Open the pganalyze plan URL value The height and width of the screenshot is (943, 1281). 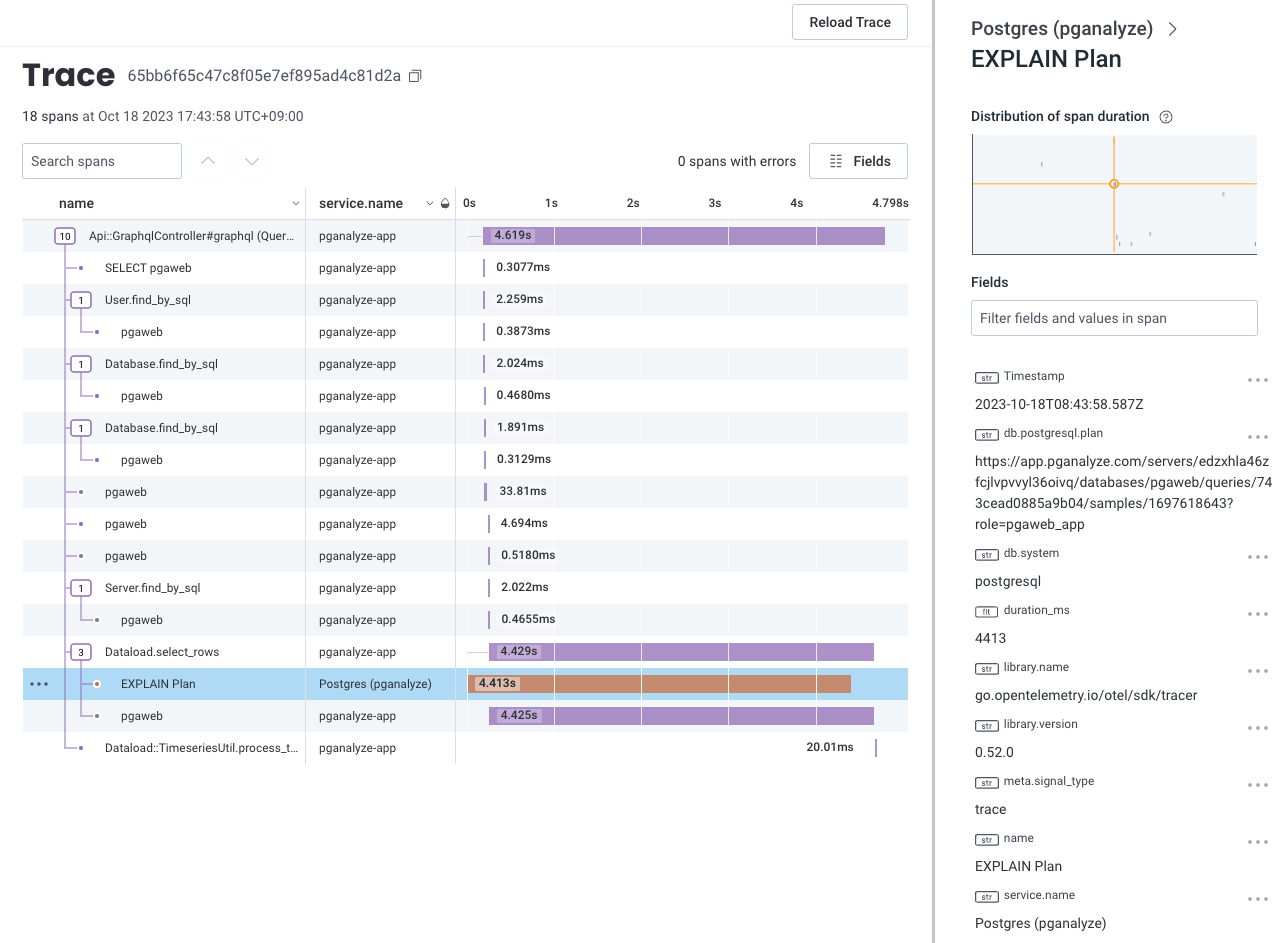1123,492
